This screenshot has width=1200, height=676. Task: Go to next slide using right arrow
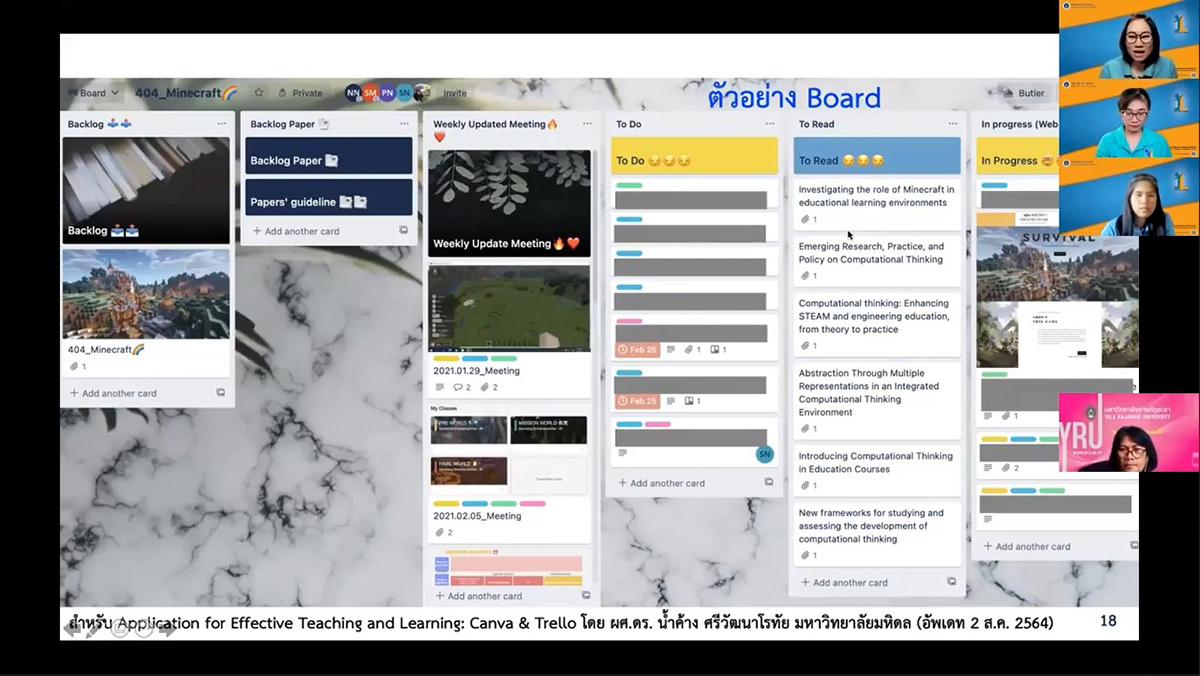point(167,629)
